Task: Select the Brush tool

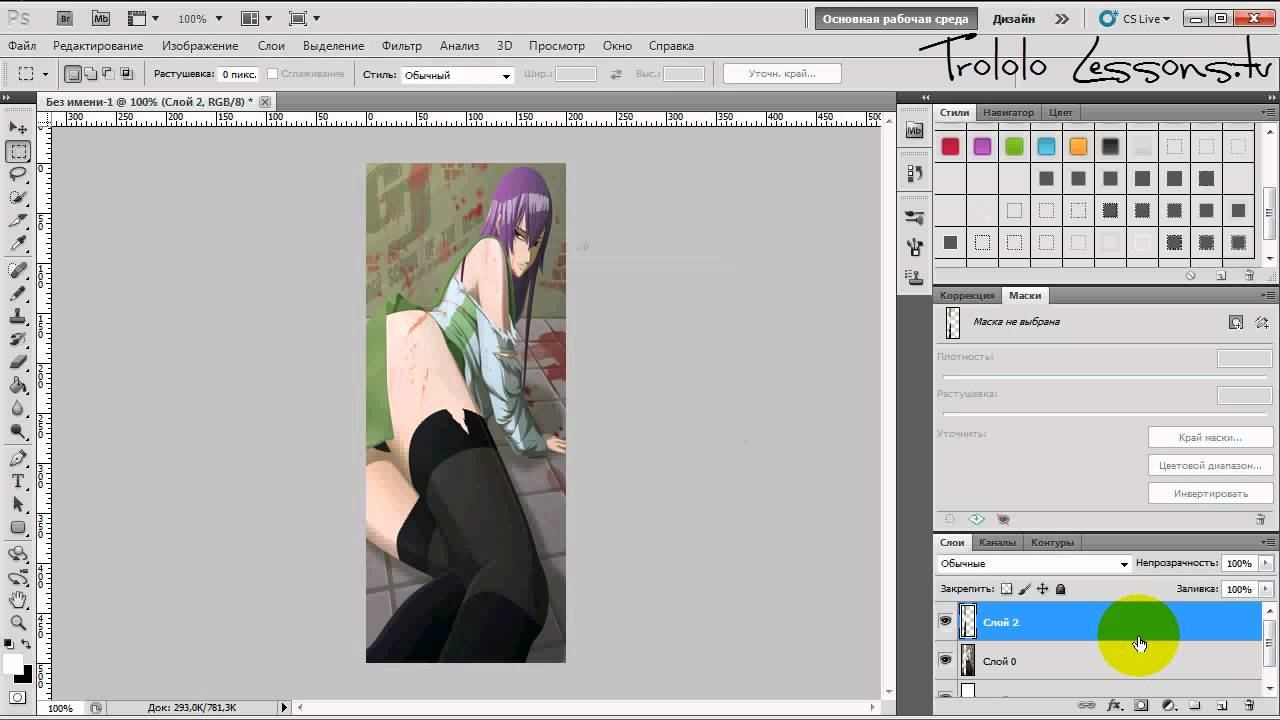Action: click(18, 293)
